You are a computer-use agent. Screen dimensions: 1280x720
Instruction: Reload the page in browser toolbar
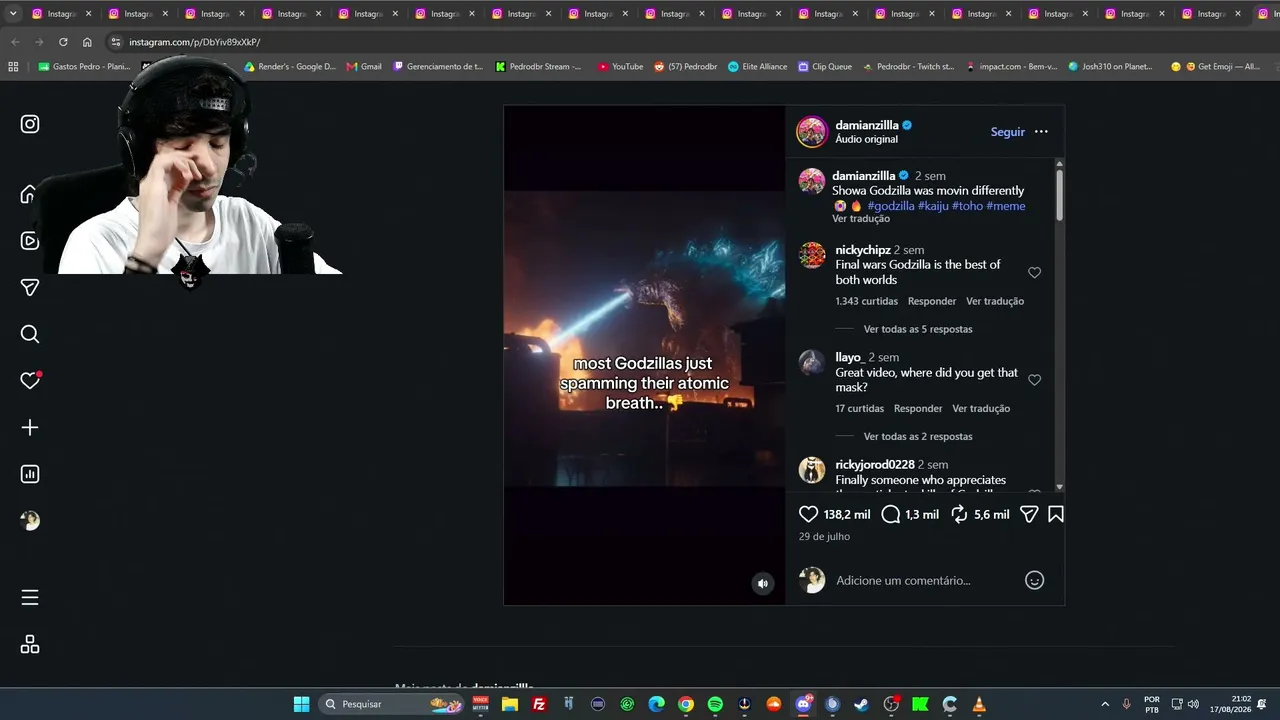(x=63, y=42)
